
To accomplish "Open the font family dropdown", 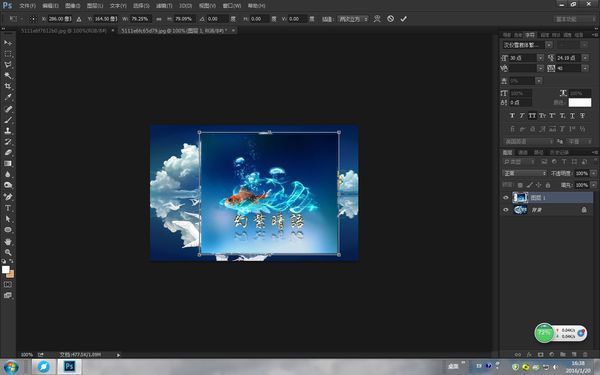I will [x=549, y=45].
